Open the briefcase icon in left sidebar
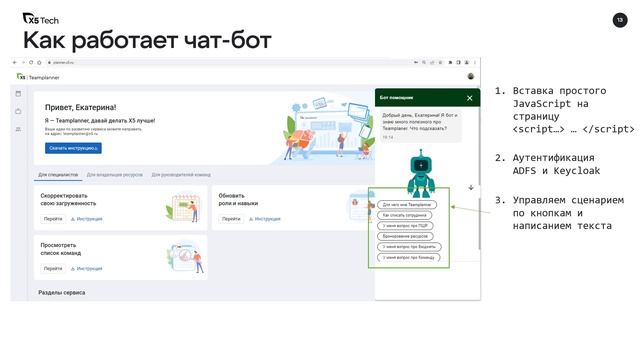Screen dimensions: 640x360 (x=18, y=111)
